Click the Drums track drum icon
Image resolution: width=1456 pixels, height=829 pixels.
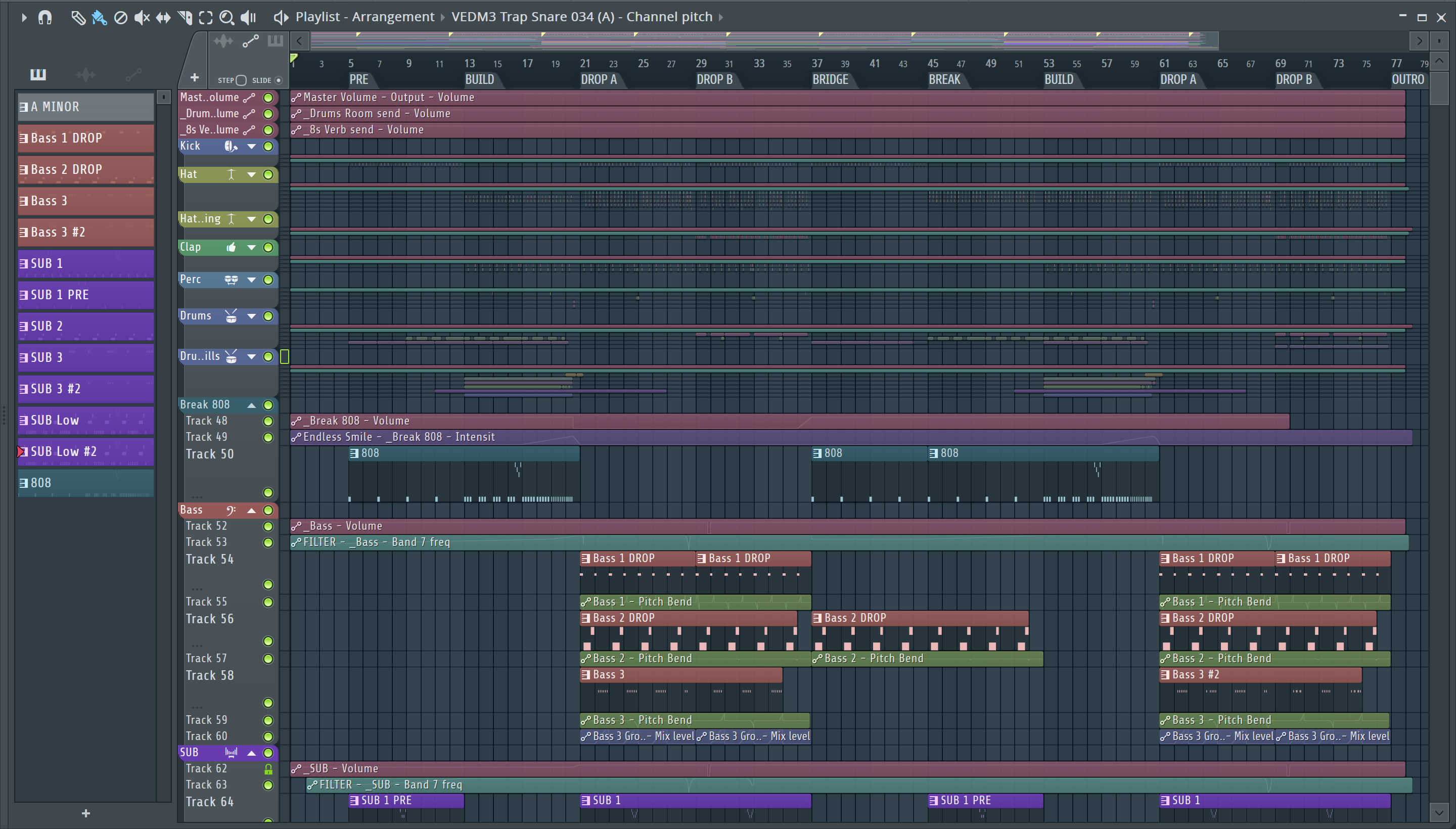[231, 316]
